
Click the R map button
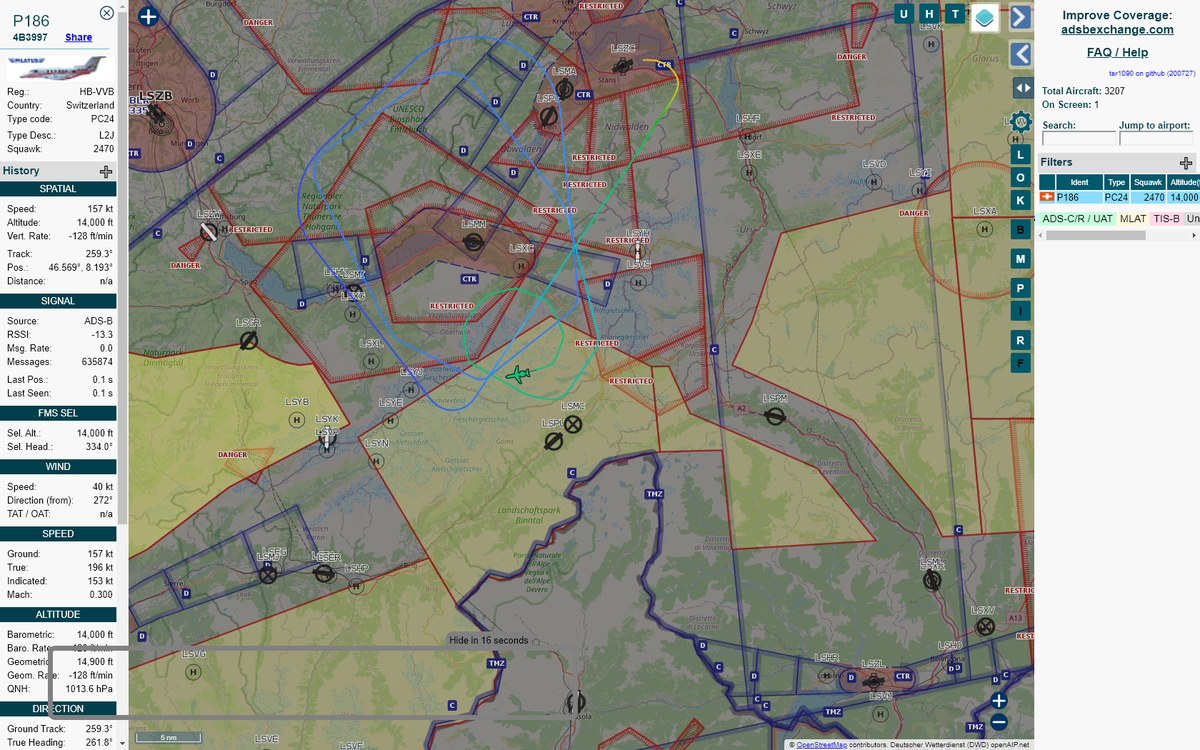1020,340
